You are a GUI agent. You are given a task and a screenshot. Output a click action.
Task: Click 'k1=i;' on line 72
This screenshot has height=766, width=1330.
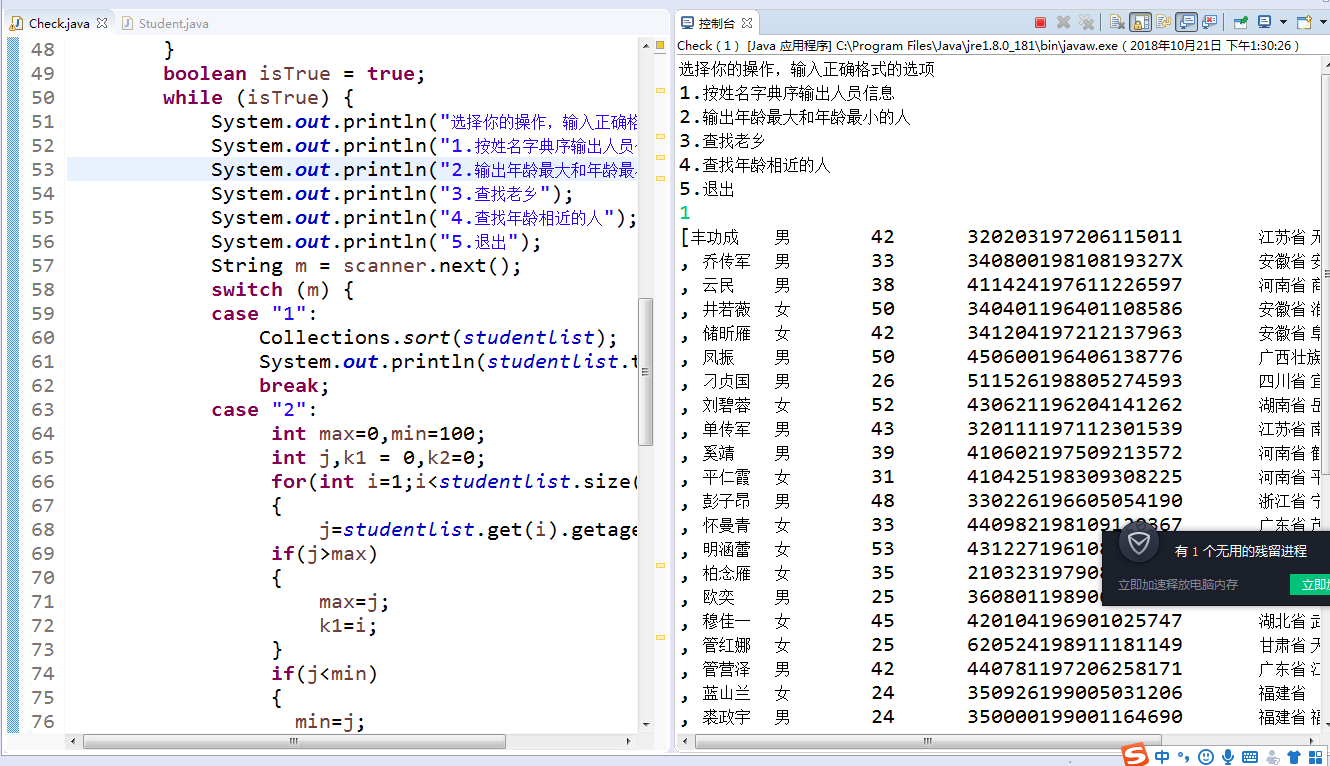point(349,626)
